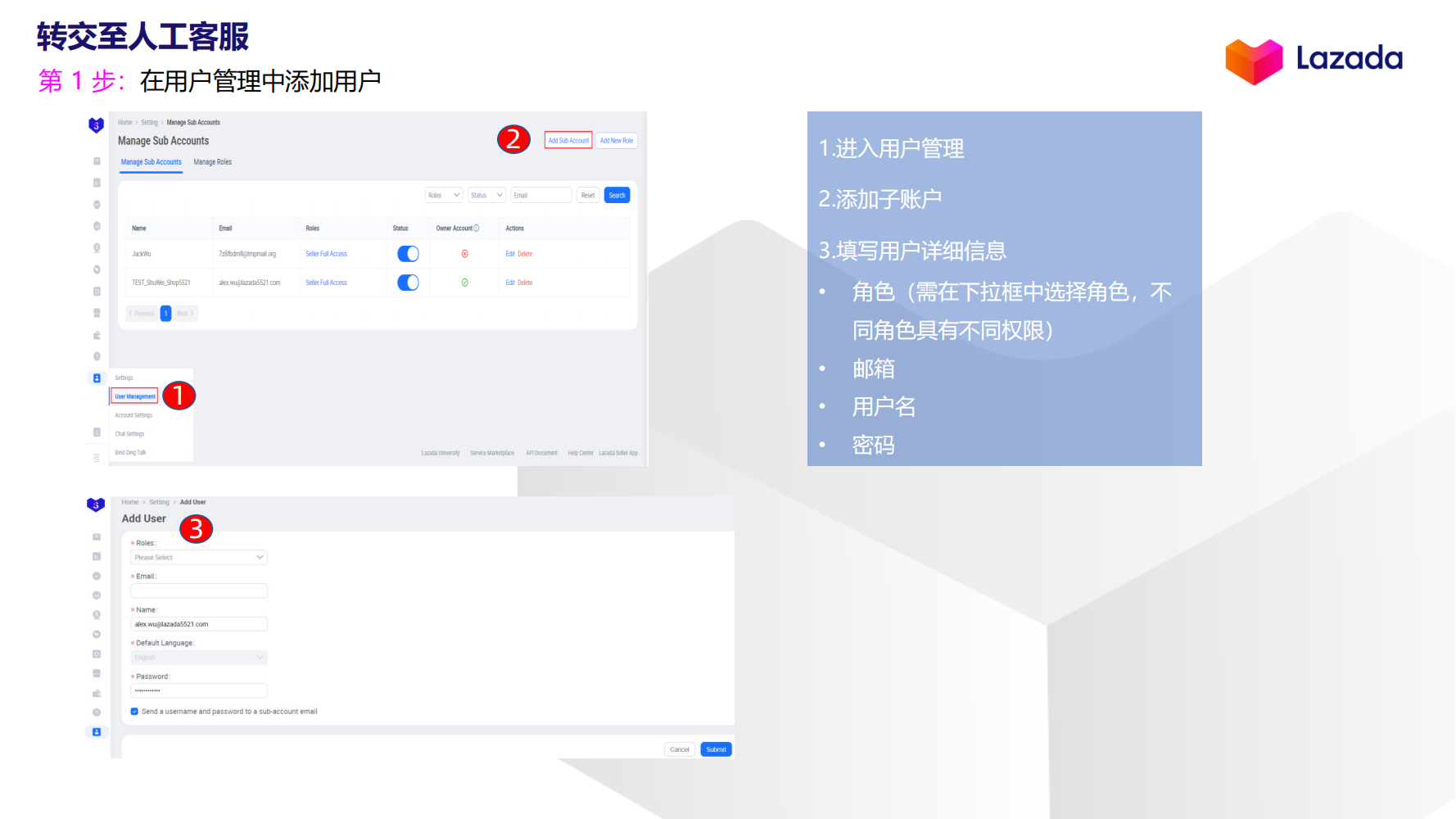The image size is (1456, 819).
Task: Click question-mark help sidebar icon in Add User screenshot
Action: point(97,713)
